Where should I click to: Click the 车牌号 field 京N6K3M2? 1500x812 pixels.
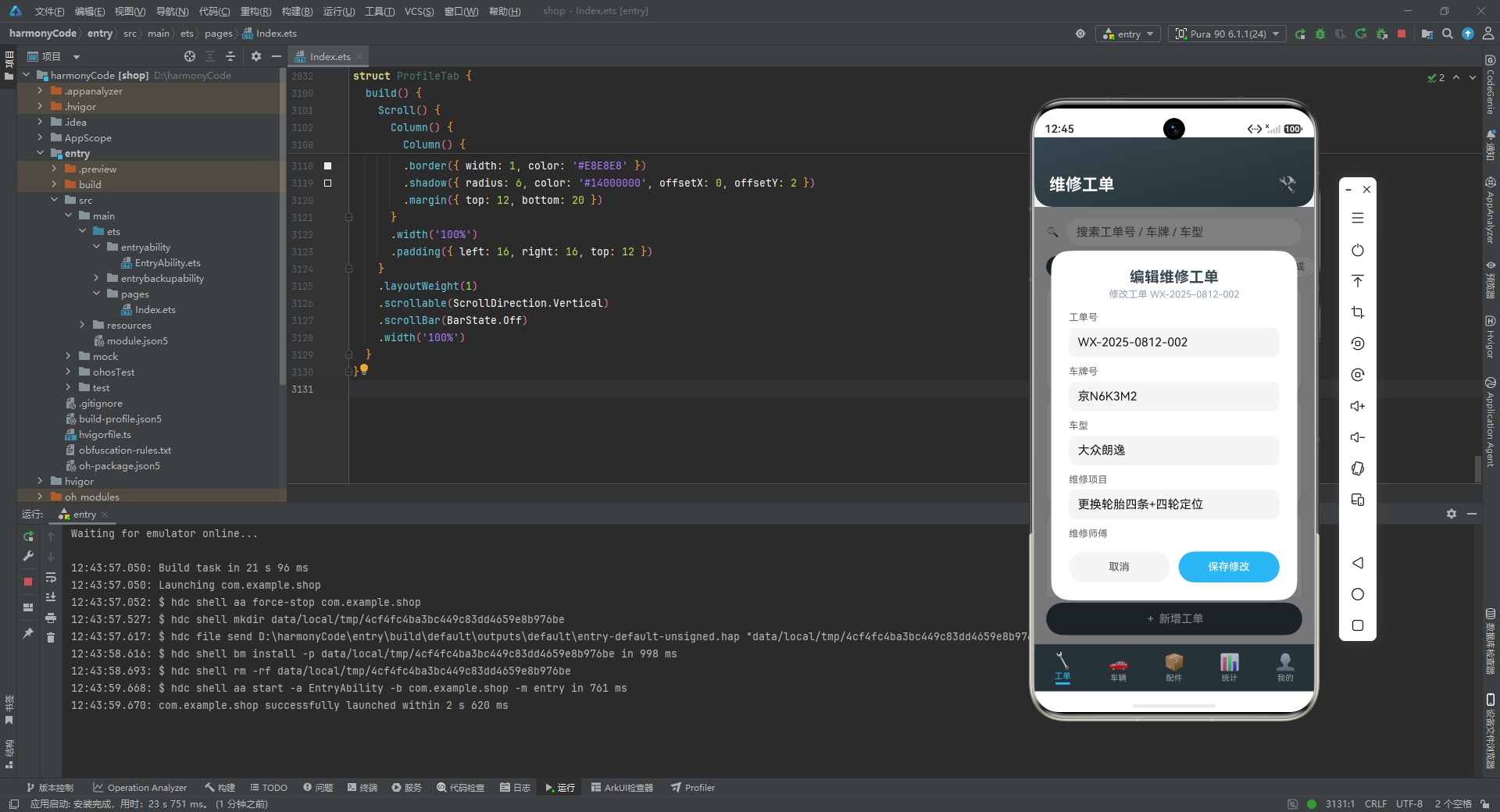tap(1173, 396)
